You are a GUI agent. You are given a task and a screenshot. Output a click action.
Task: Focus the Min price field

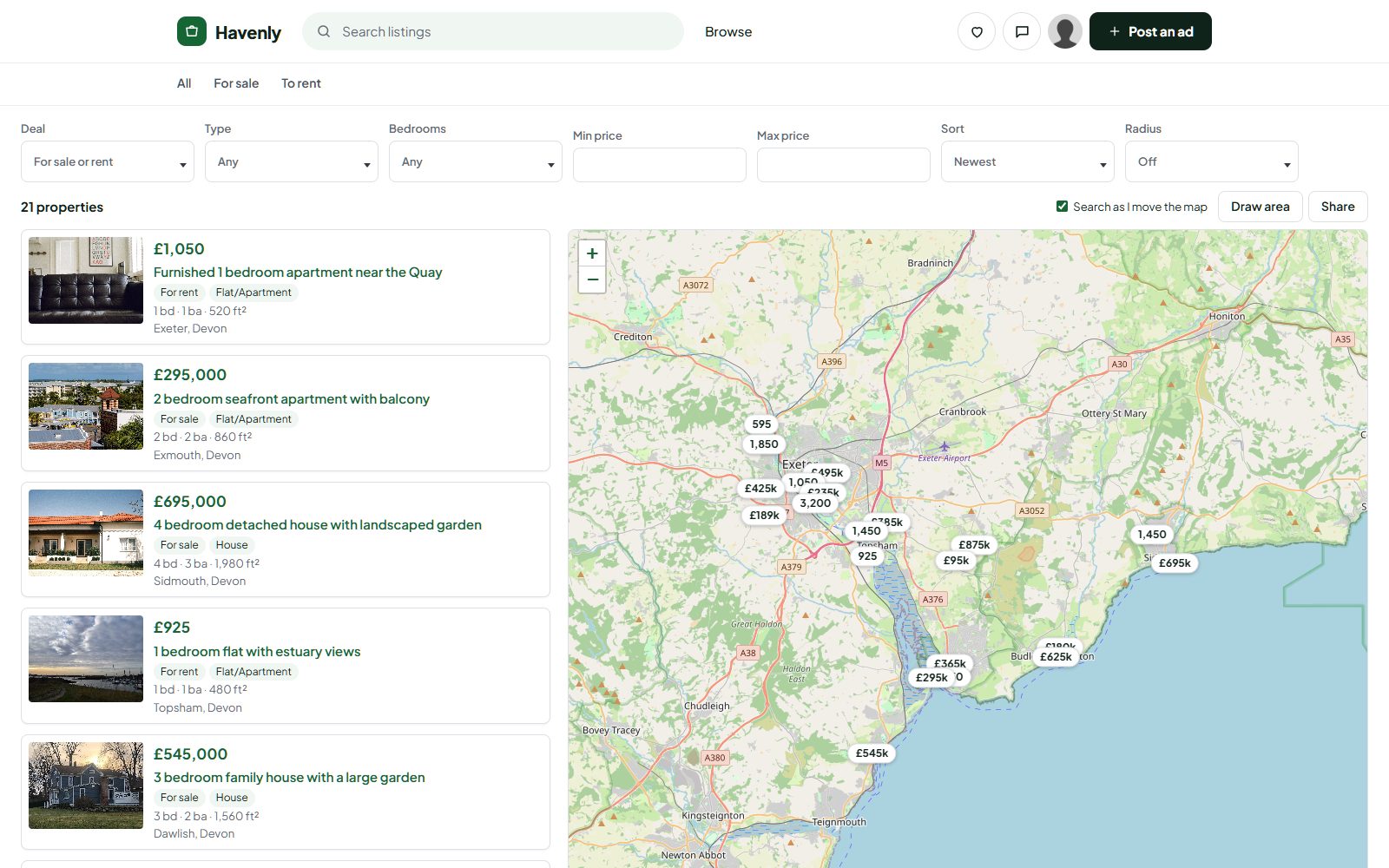click(x=660, y=165)
